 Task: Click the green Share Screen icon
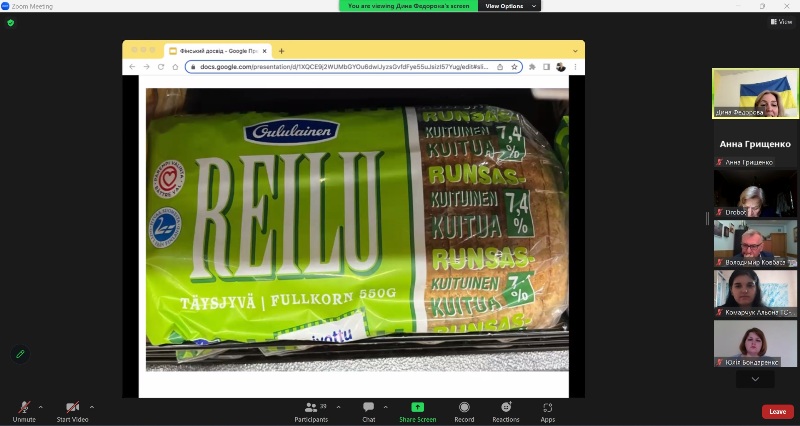(x=417, y=410)
